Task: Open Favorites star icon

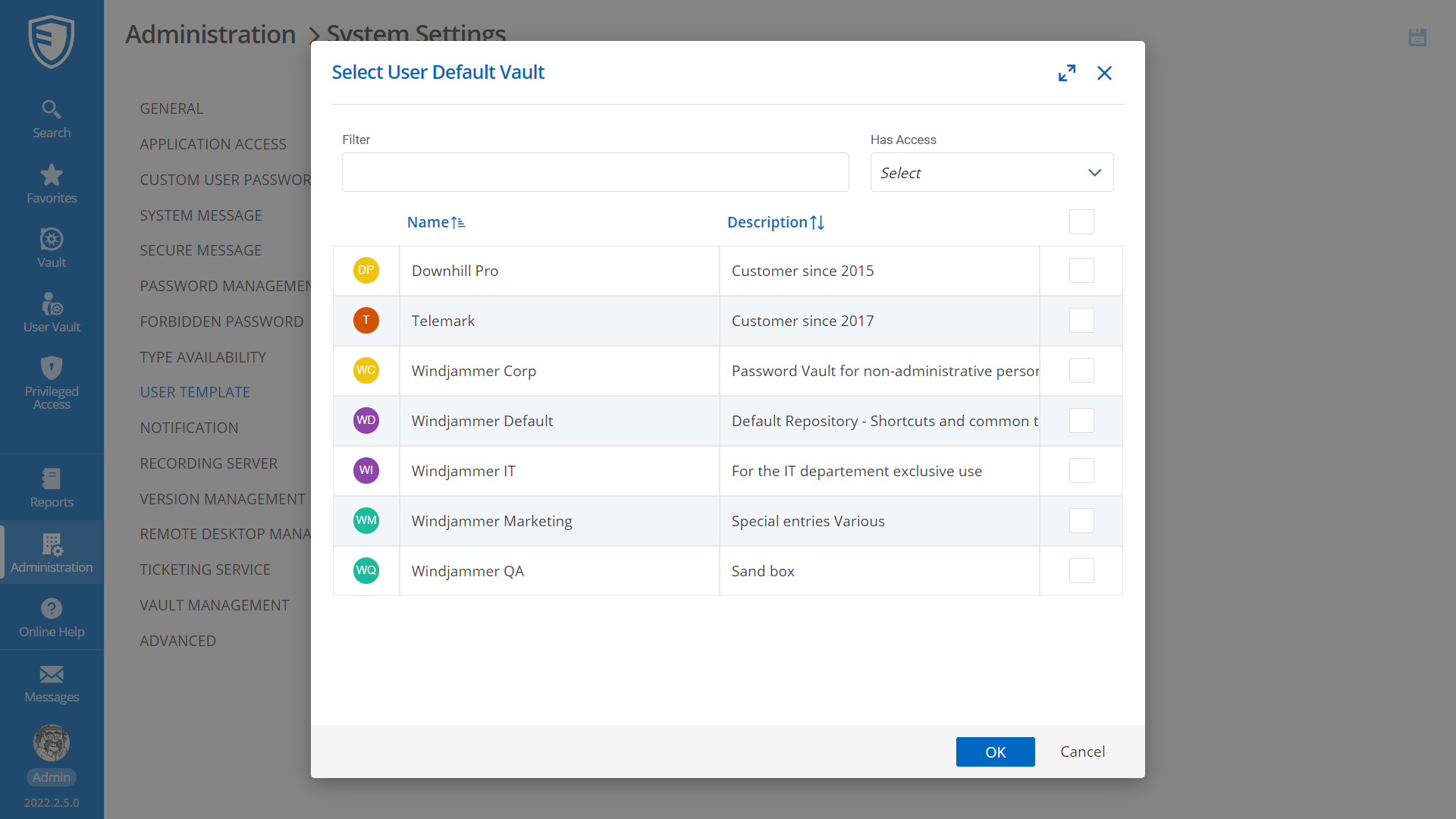Action: (x=52, y=184)
